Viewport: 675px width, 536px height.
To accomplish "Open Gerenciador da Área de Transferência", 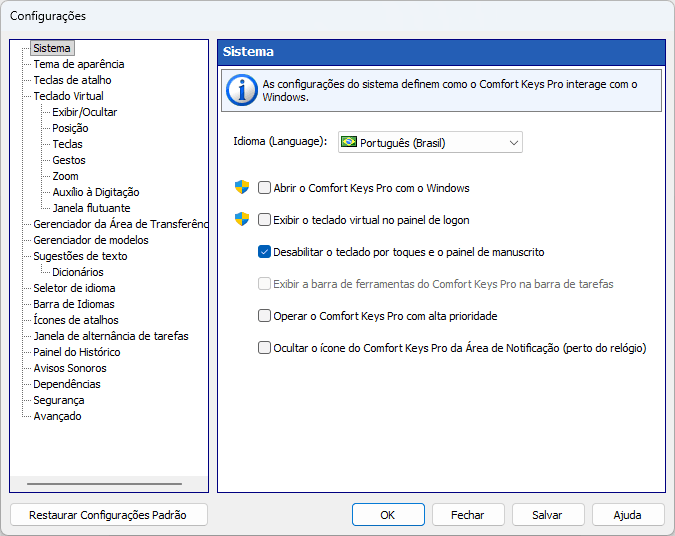I will 121,224.
